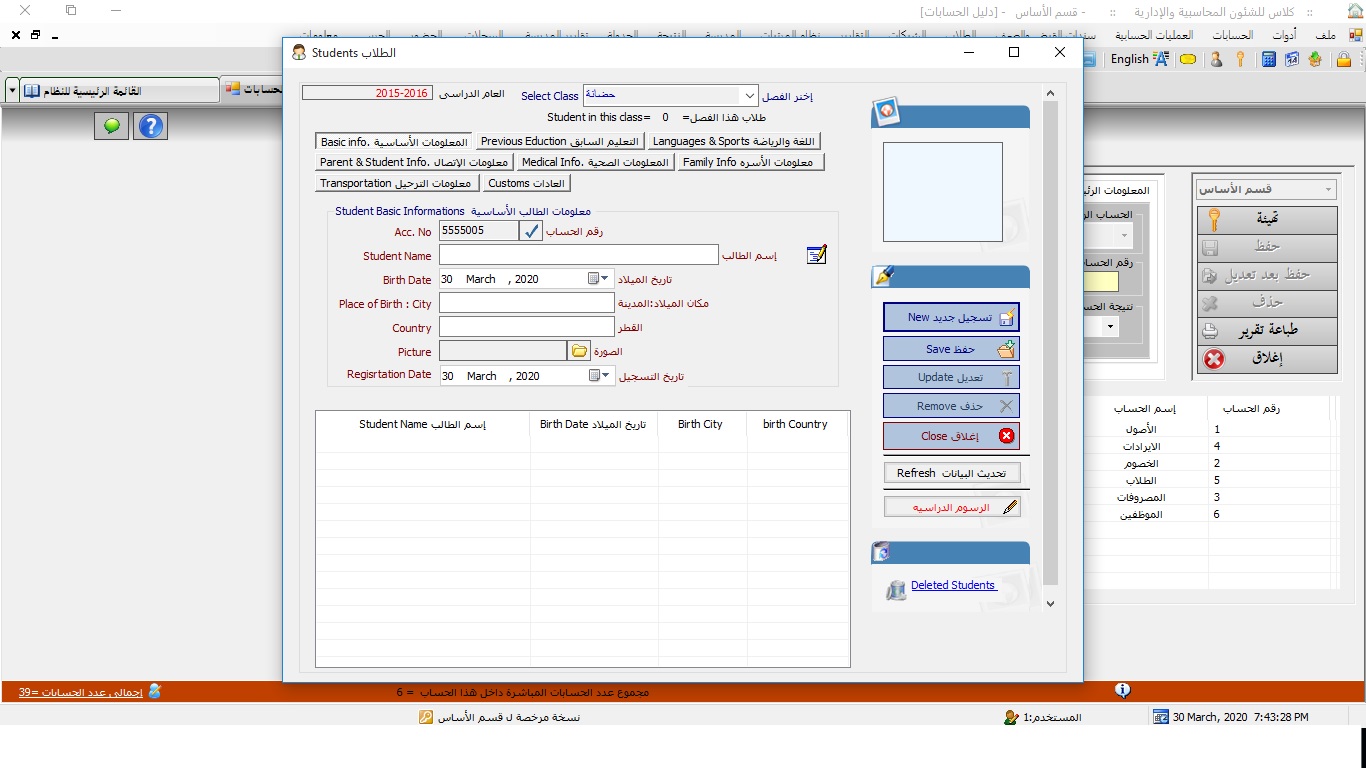Click the red Close button in Students window

tap(951, 436)
